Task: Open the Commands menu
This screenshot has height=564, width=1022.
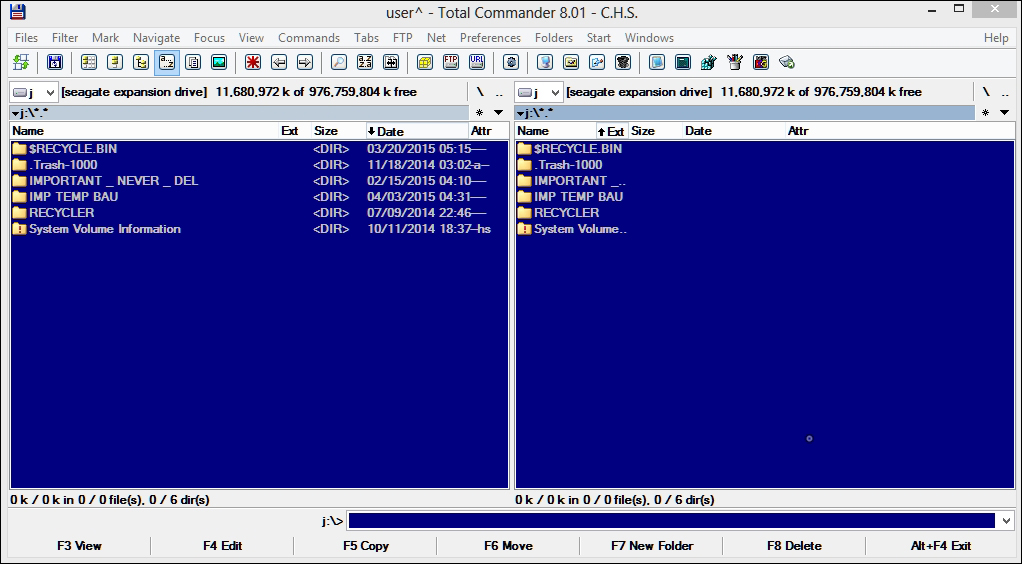Action: (309, 38)
